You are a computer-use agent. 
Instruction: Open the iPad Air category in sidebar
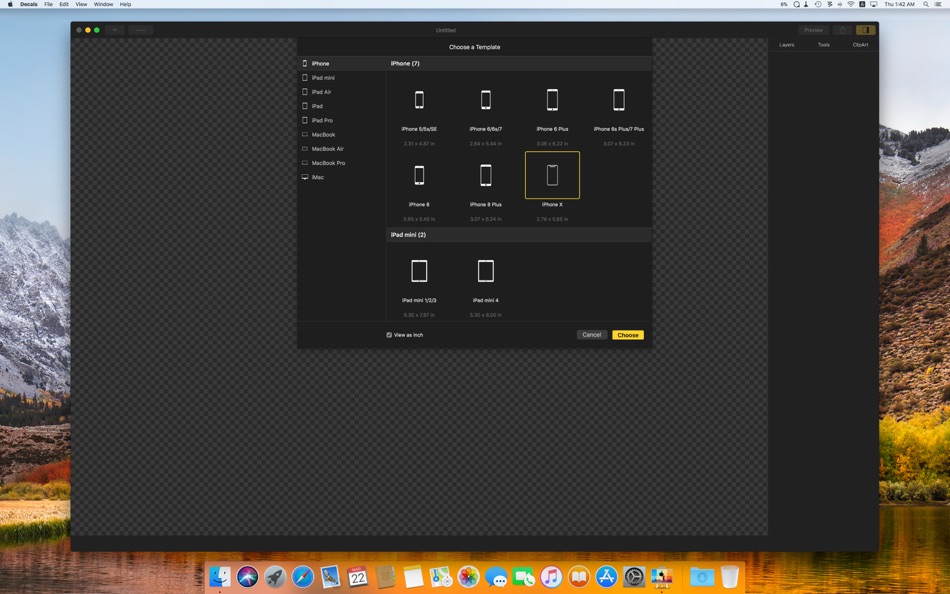point(342,92)
